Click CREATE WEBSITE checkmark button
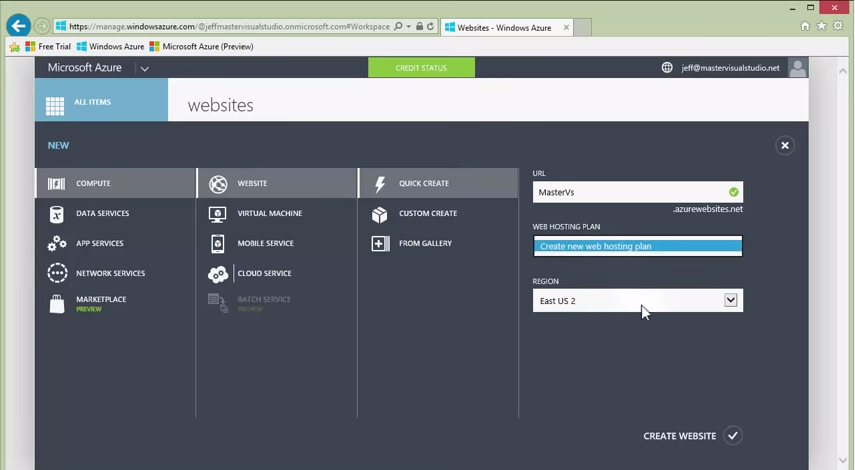This screenshot has height=470, width=855. pyautogui.click(x=733, y=436)
